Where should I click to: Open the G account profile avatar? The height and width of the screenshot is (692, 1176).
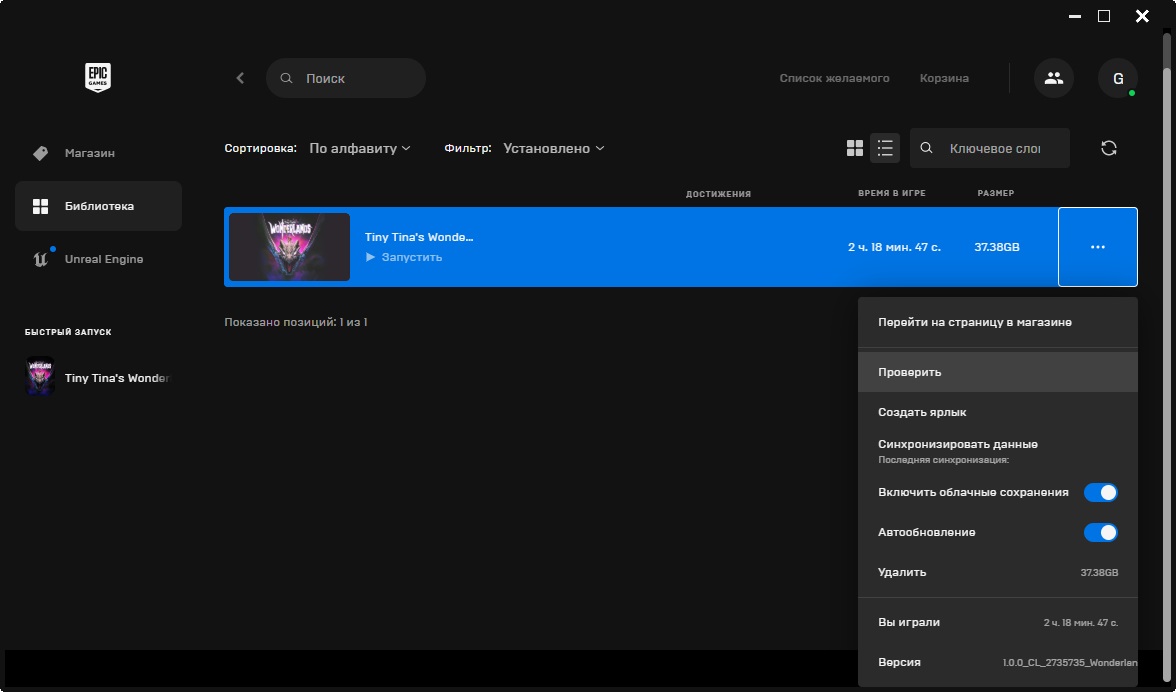click(1118, 78)
